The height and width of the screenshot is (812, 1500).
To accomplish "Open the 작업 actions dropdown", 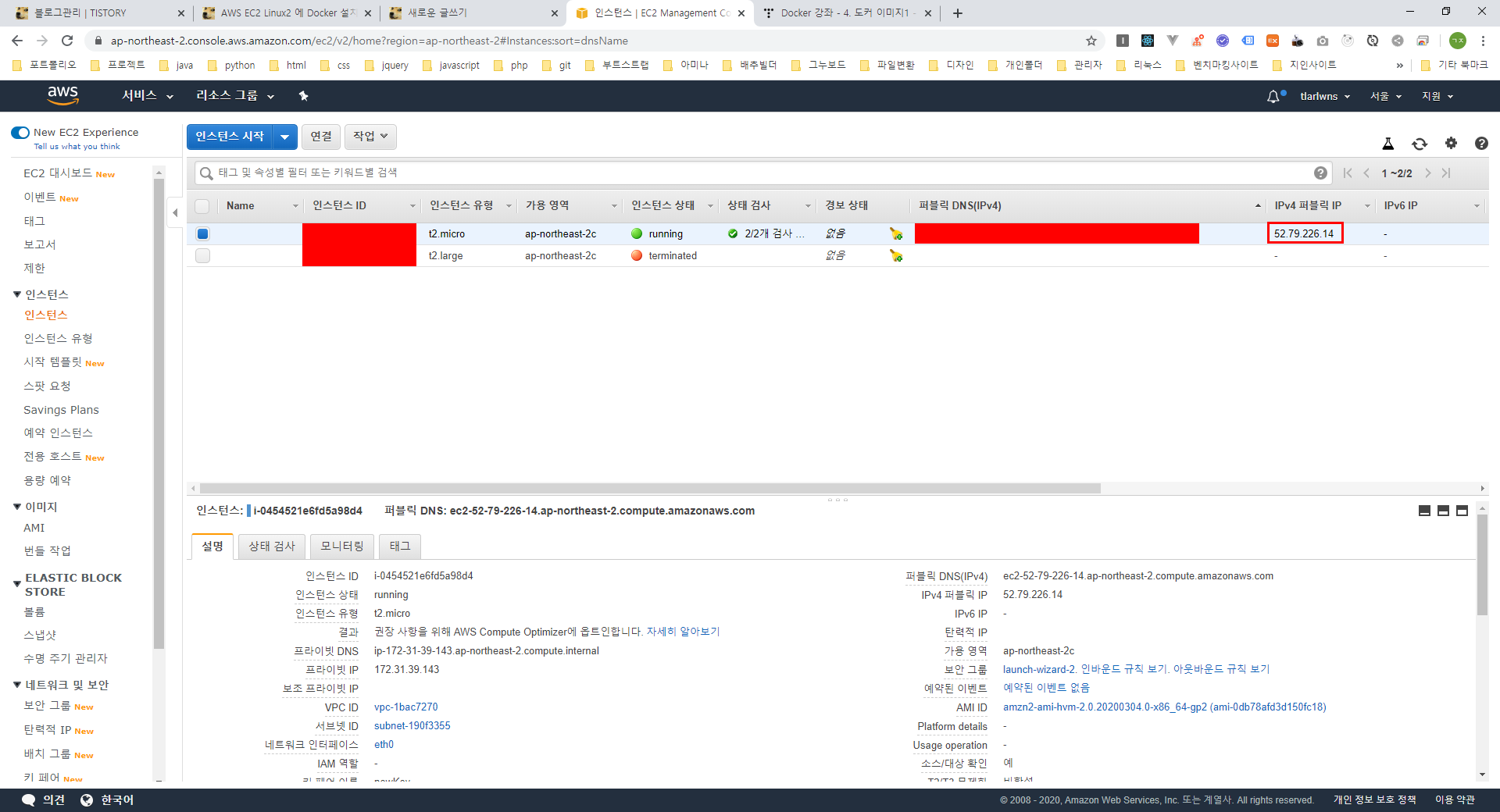I will [x=371, y=137].
